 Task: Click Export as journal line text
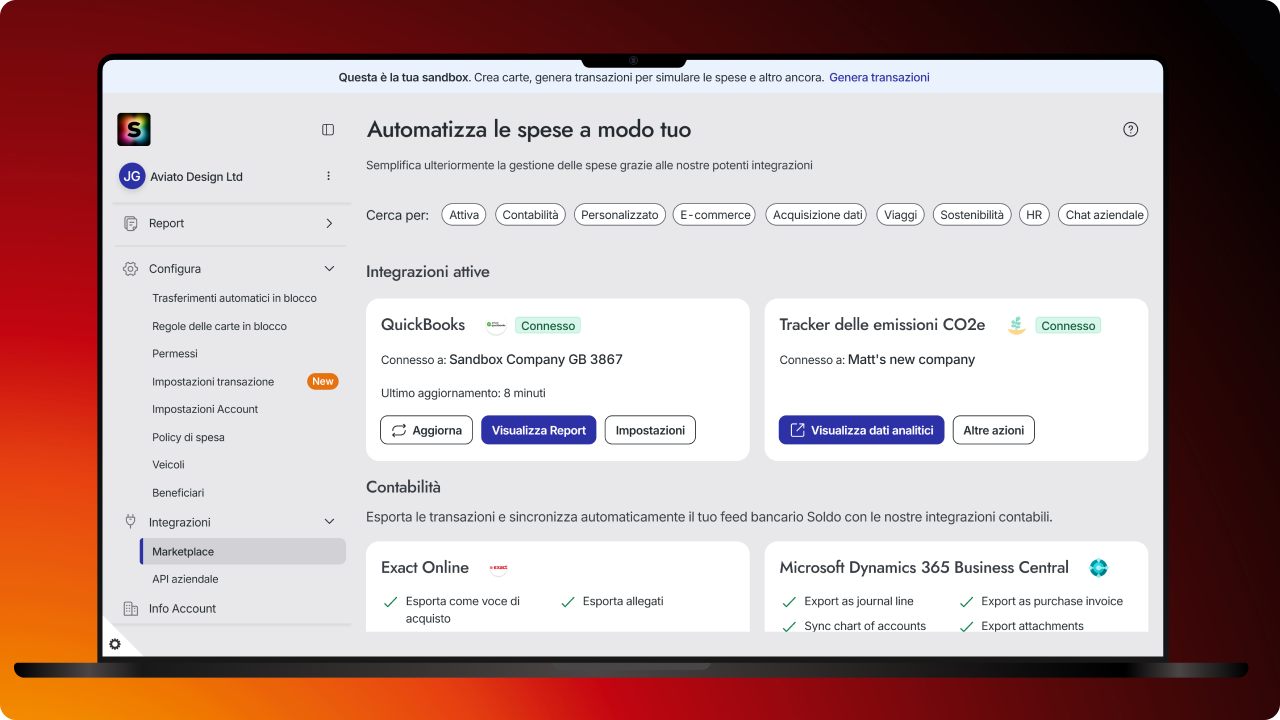[859, 601]
